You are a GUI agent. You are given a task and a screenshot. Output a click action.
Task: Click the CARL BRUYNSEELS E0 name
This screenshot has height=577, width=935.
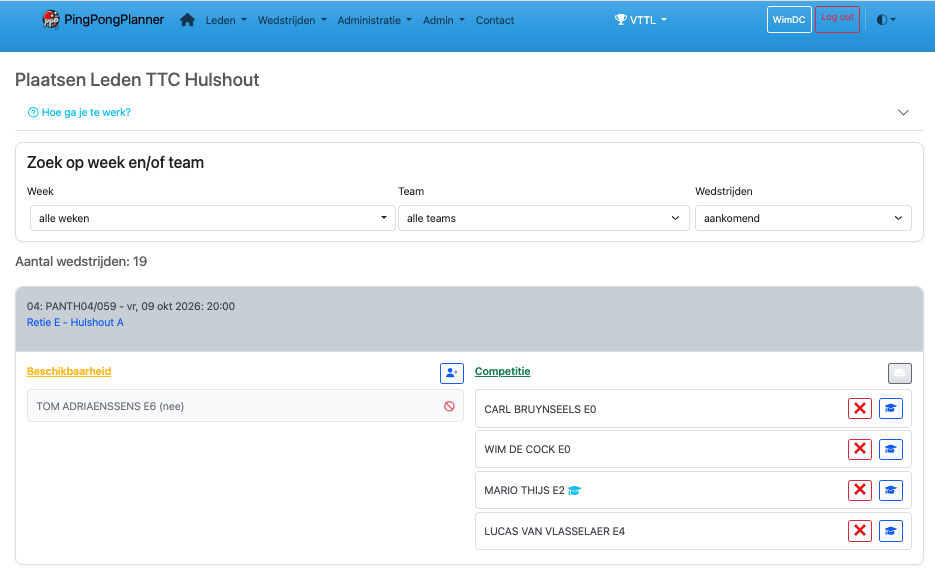540,410
